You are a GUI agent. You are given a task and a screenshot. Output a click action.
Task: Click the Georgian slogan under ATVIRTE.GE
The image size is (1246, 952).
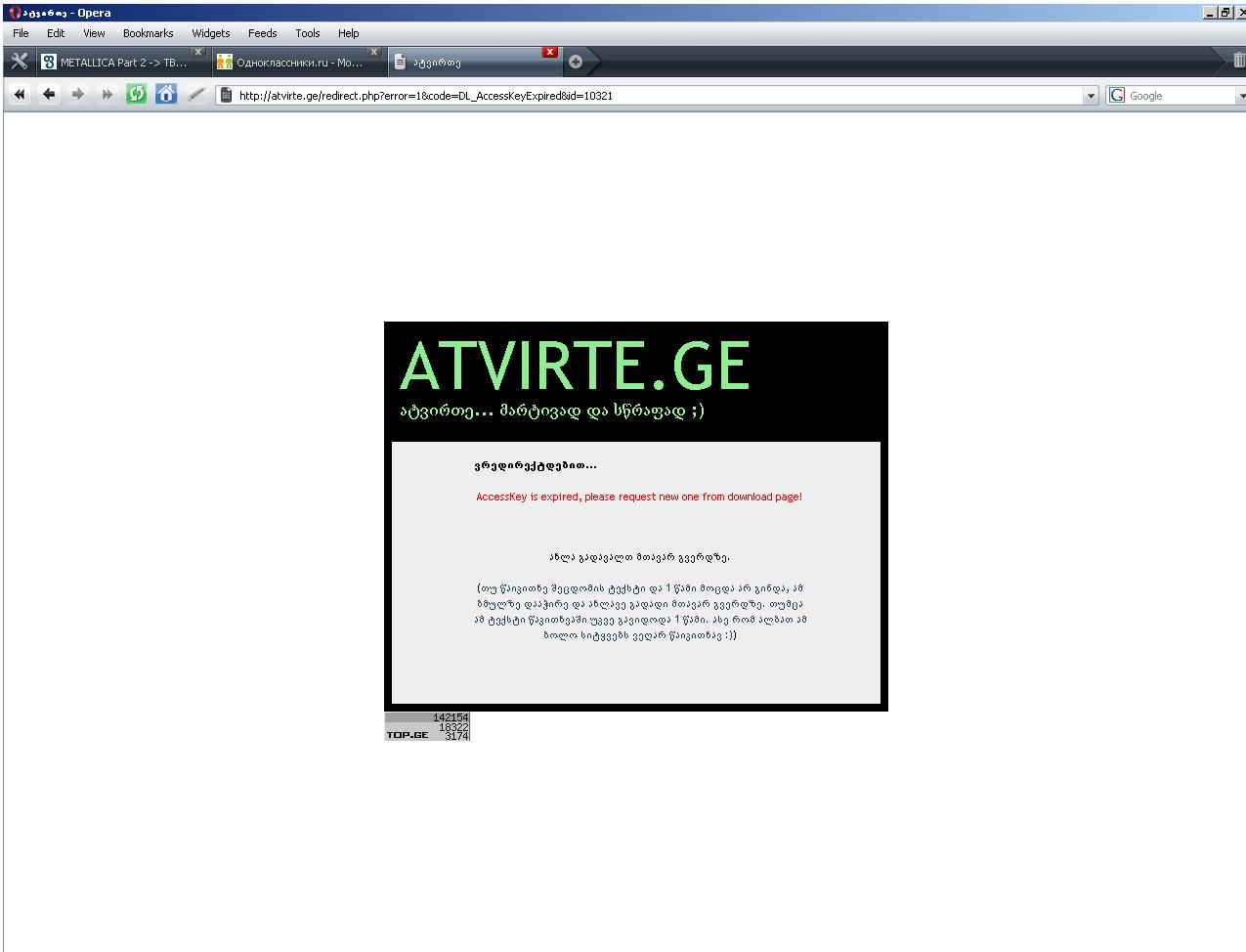552,411
